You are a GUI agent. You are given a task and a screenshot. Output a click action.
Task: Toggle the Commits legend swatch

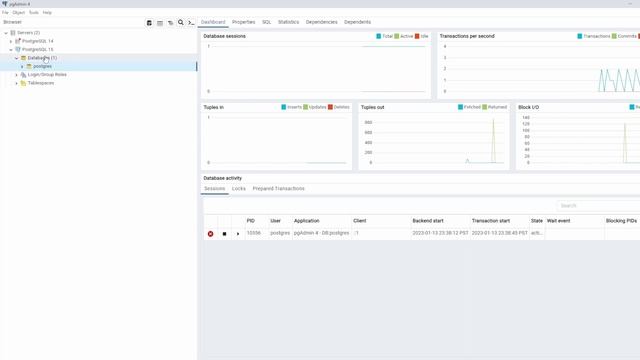coord(614,36)
